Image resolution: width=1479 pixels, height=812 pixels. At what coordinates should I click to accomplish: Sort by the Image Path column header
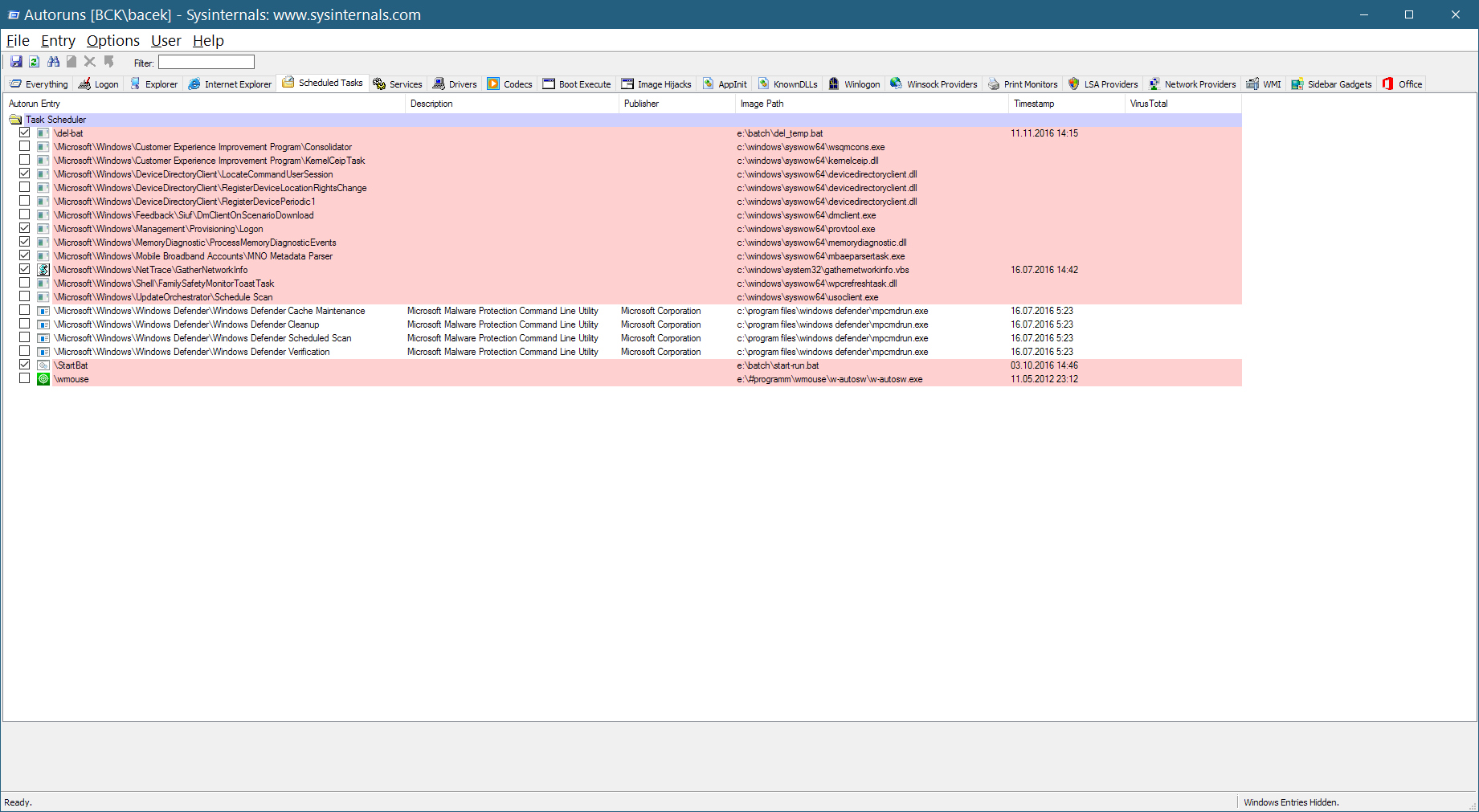[x=872, y=104]
